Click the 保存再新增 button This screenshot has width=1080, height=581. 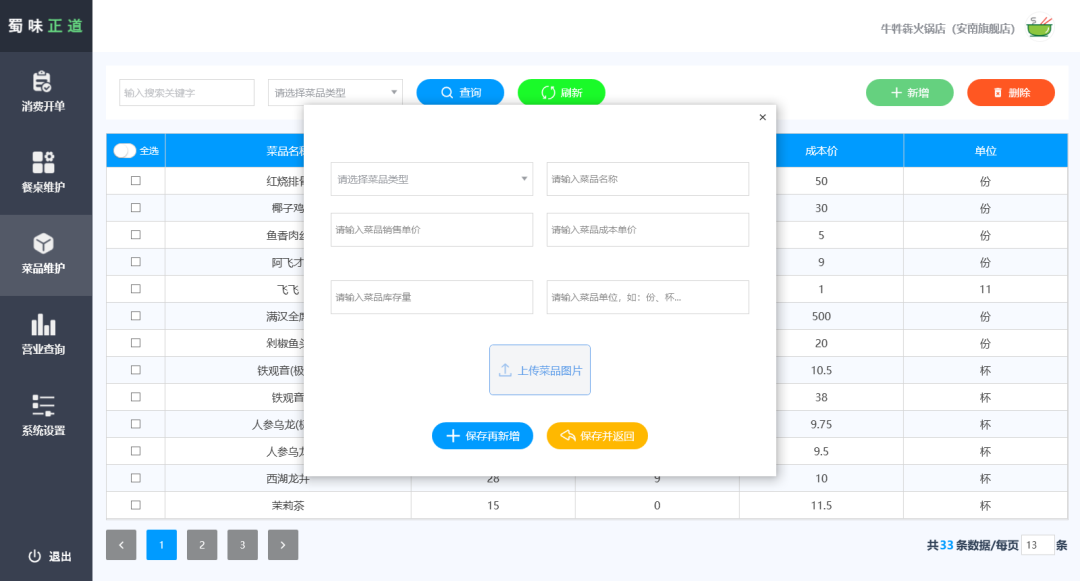tap(483, 435)
